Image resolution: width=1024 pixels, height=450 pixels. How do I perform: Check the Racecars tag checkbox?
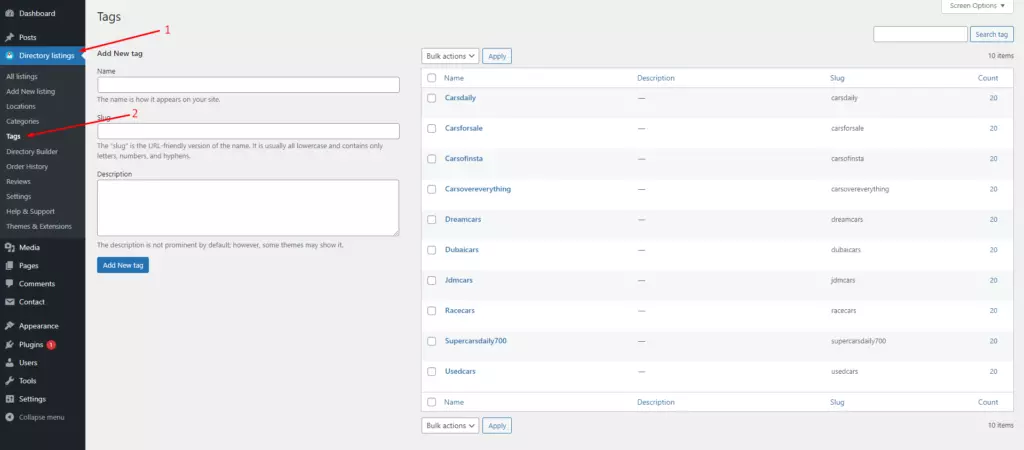point(432,311)
